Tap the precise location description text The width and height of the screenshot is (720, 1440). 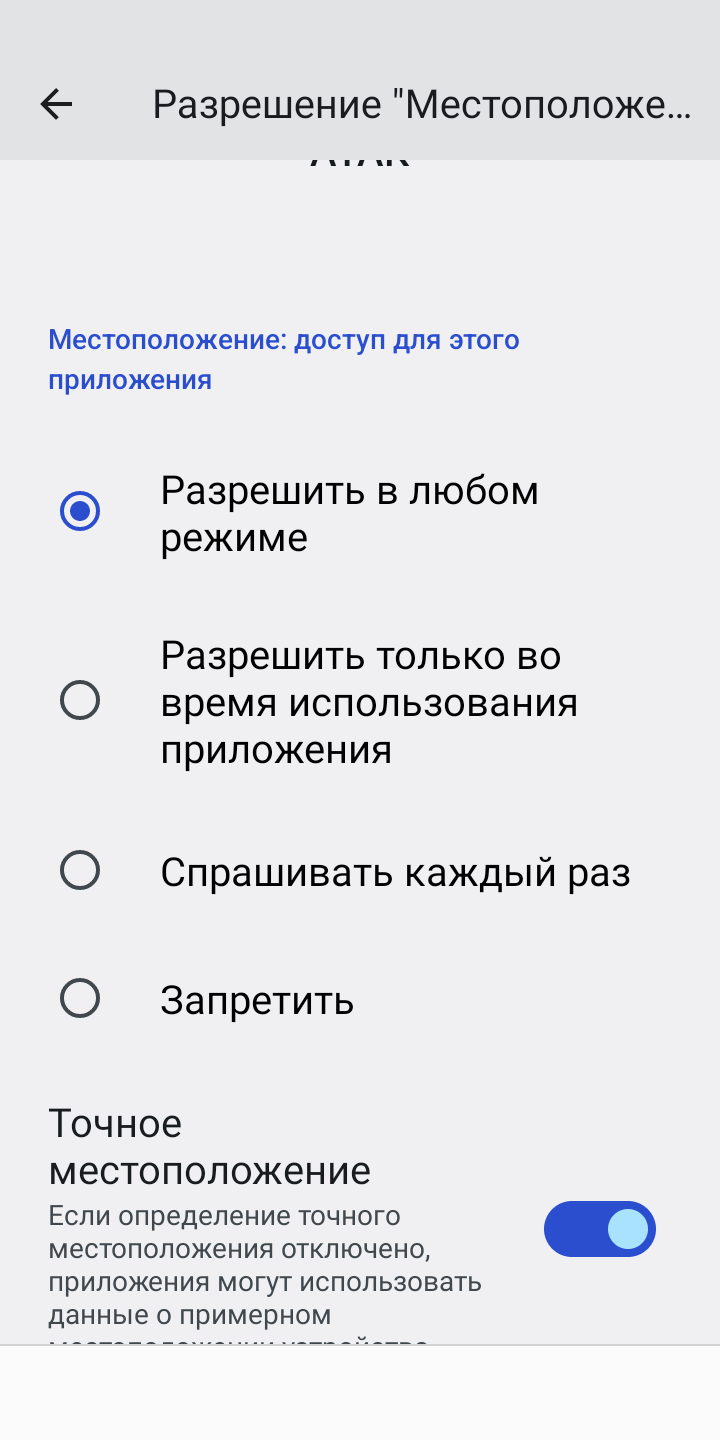265,1265
